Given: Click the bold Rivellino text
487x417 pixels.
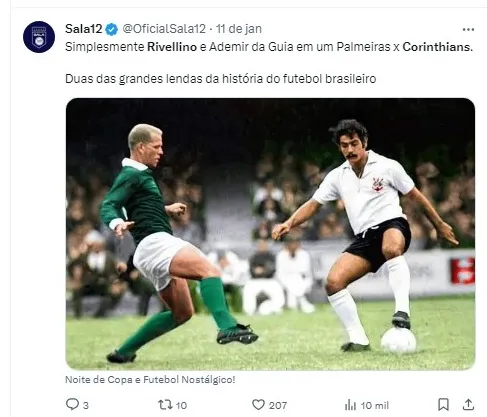Looking at the screenshot, I should tap(172, 47).
